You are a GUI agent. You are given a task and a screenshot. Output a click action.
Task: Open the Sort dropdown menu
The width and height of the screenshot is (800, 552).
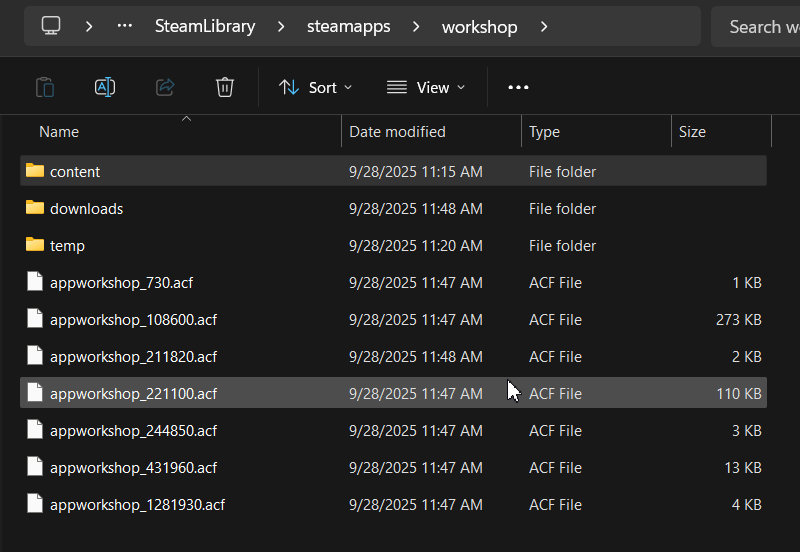coord(315,87)
